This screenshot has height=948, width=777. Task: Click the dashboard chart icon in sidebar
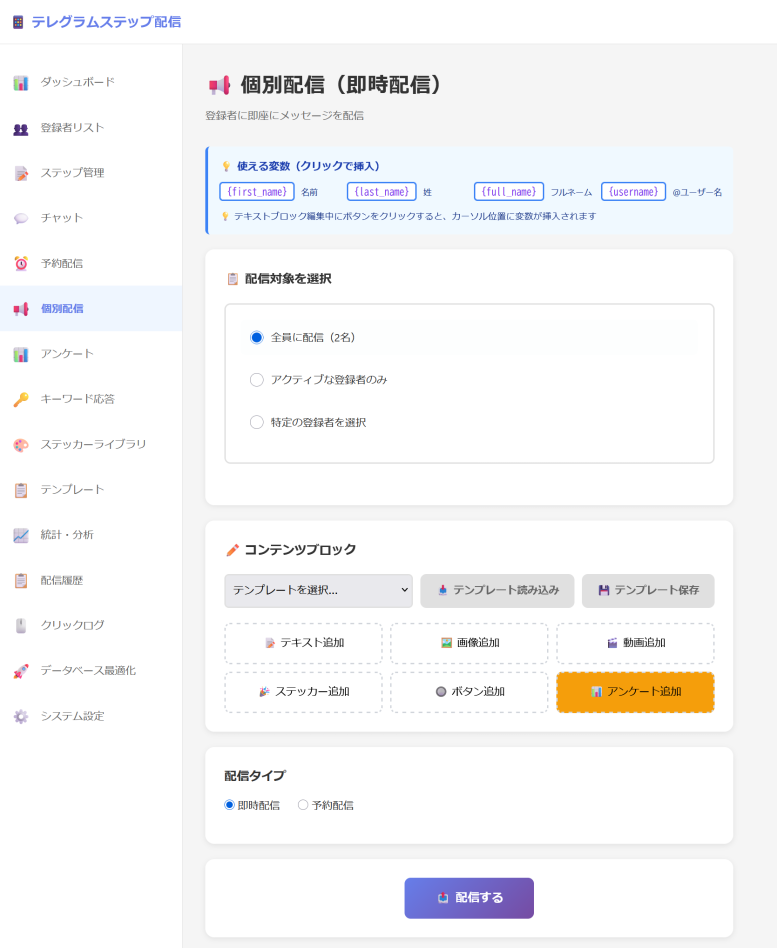pyautogui.click(x=21, y=83)
